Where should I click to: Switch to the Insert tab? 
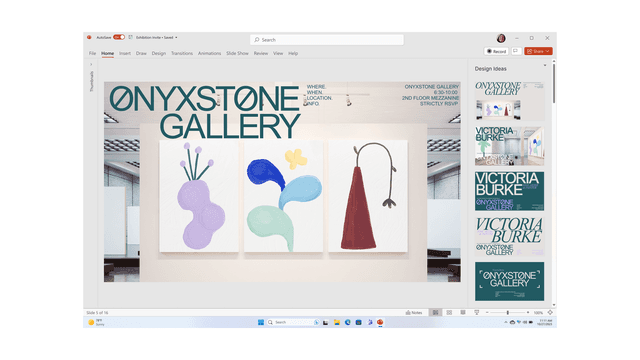[x=125, y=53]
